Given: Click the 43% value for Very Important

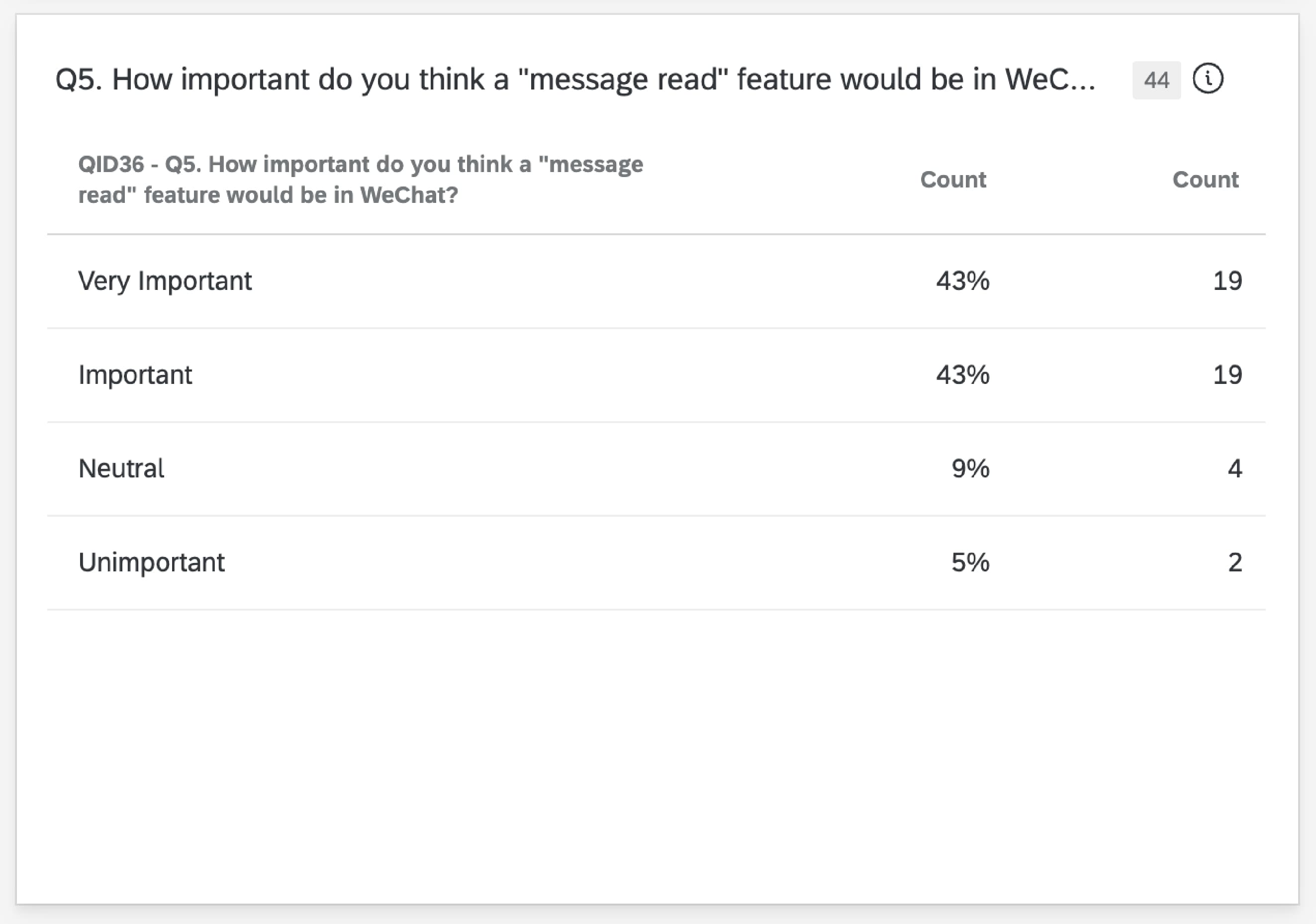Looking at the screenshot, I should point(962,281).
